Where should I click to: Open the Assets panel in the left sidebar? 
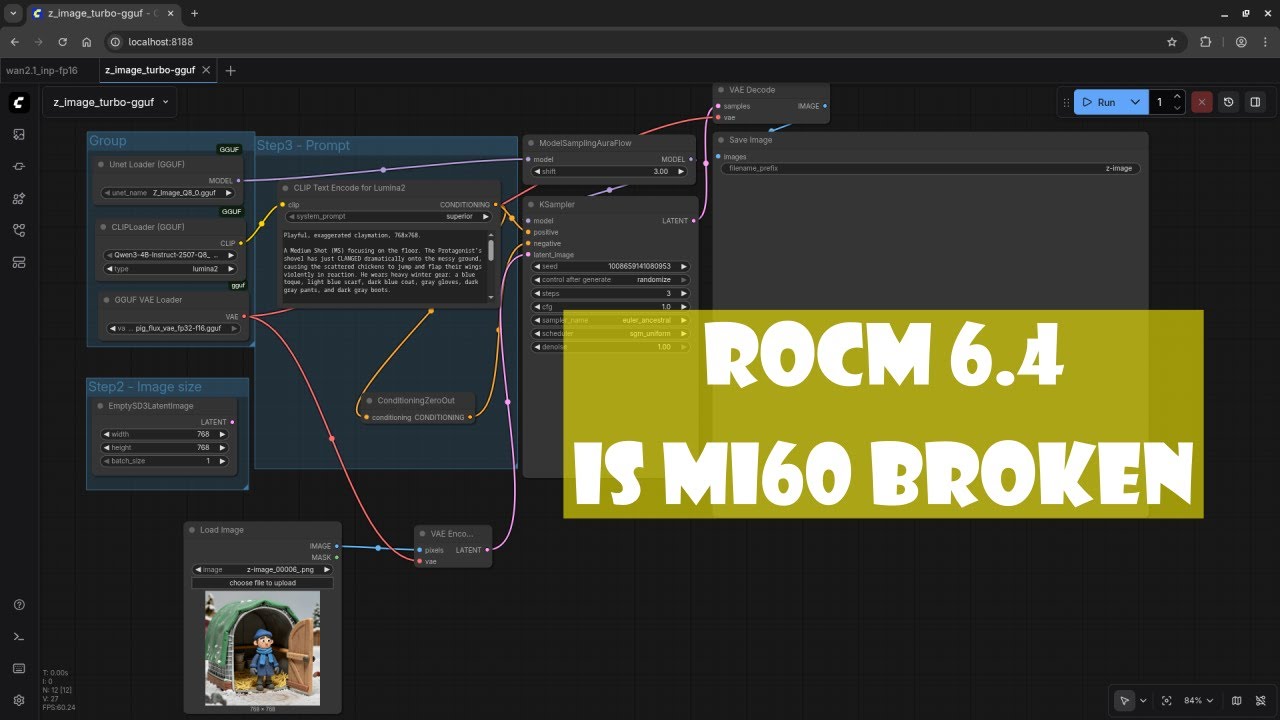tap(19, 134)
